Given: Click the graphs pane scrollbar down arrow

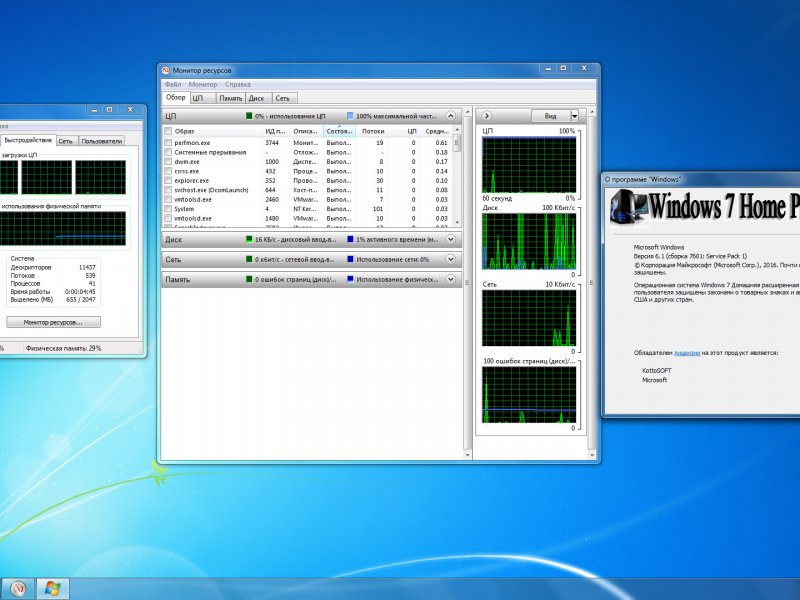Looking at the screenshot, I should point(592,455).
